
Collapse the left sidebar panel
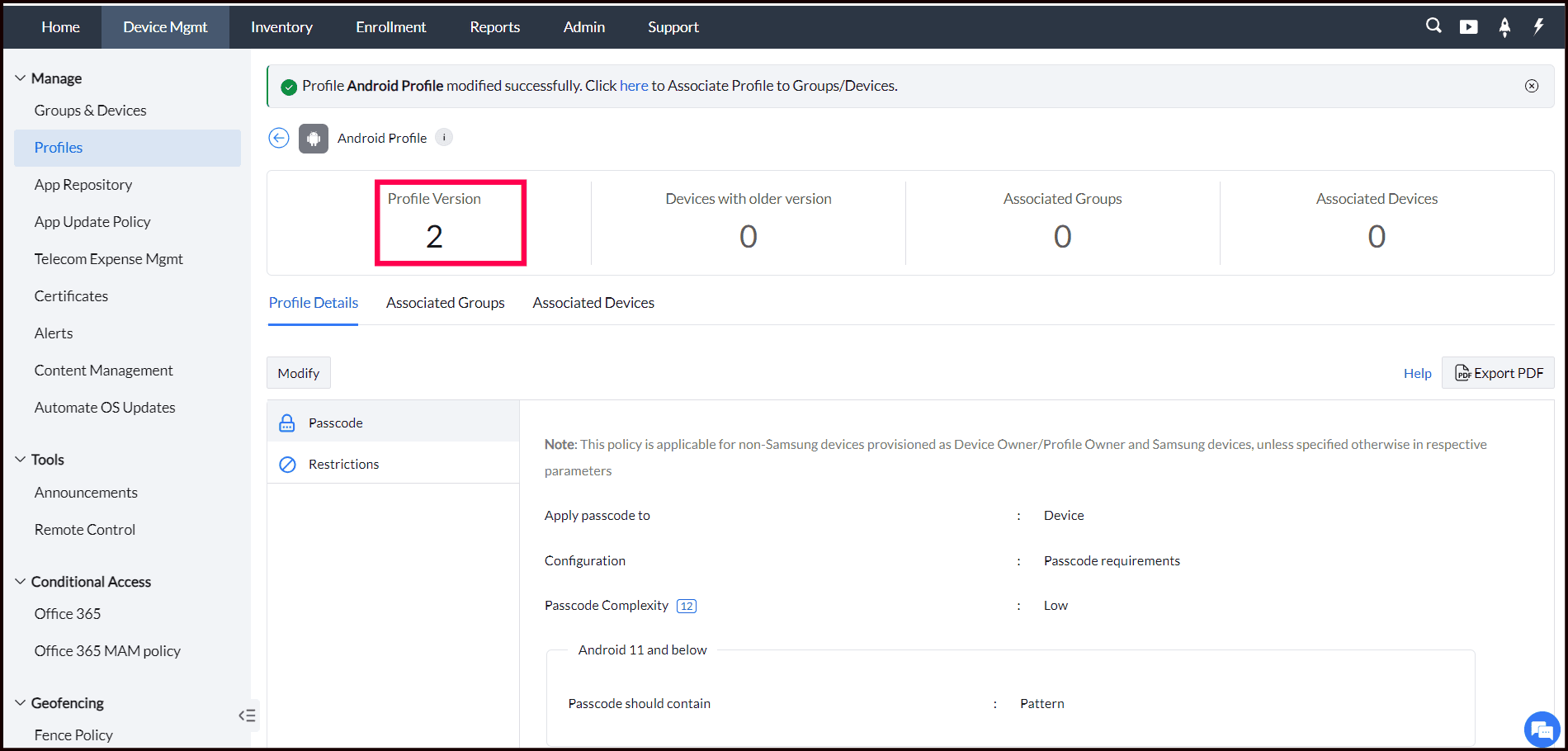click(x=247, y=716)
